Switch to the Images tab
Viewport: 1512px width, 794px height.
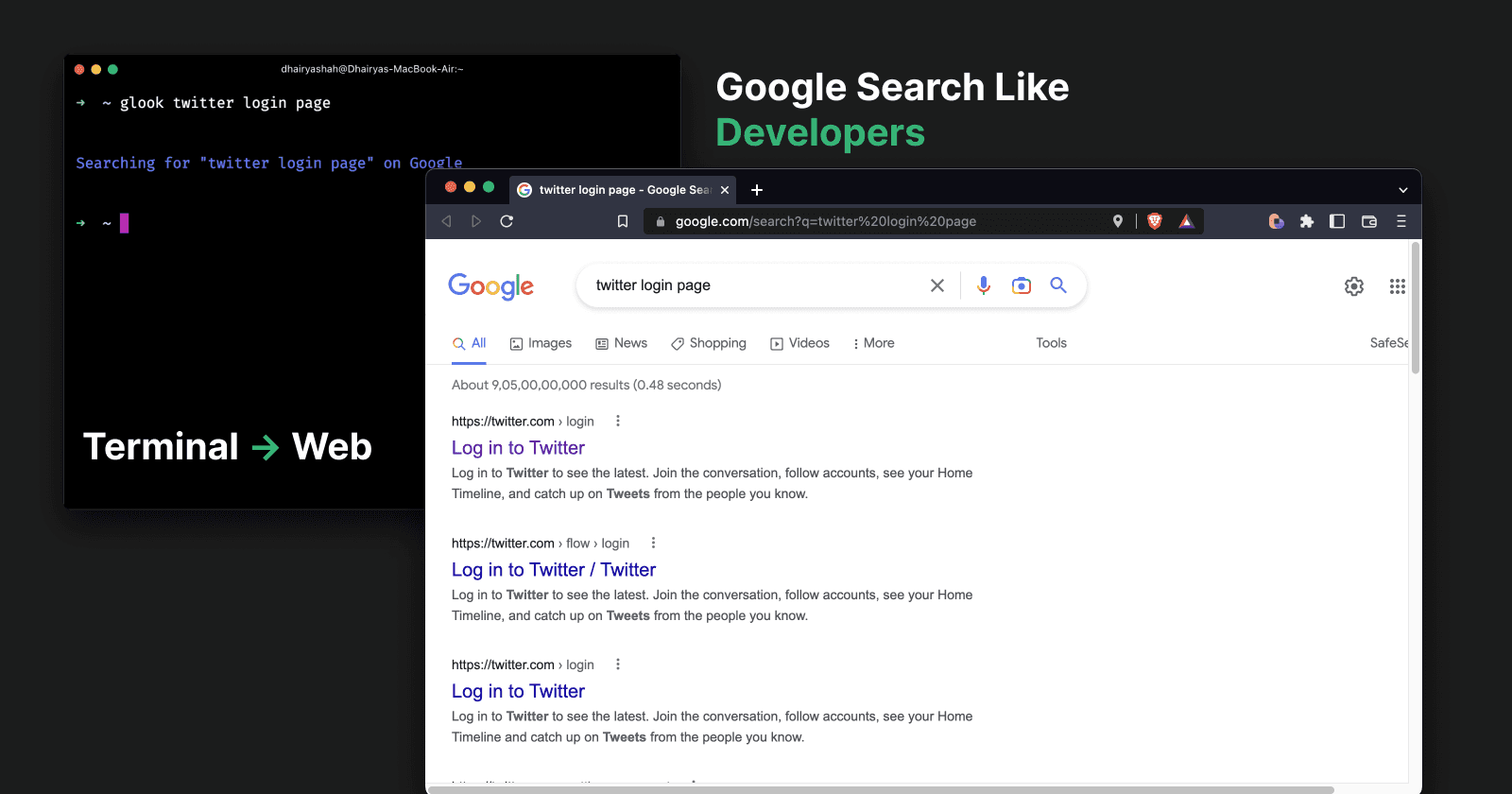[x=541, y=343]
